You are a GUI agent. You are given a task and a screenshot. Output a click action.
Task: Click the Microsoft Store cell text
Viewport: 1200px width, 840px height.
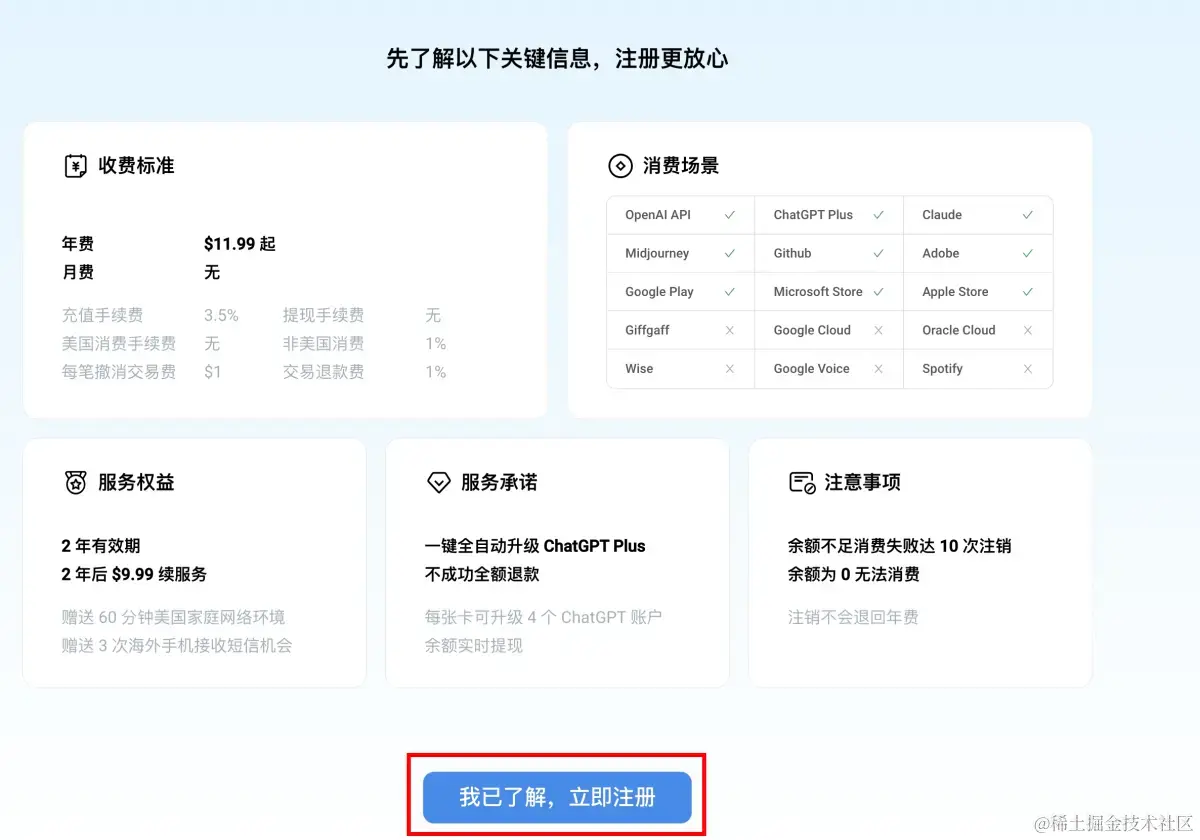click(x=818, y=292)
